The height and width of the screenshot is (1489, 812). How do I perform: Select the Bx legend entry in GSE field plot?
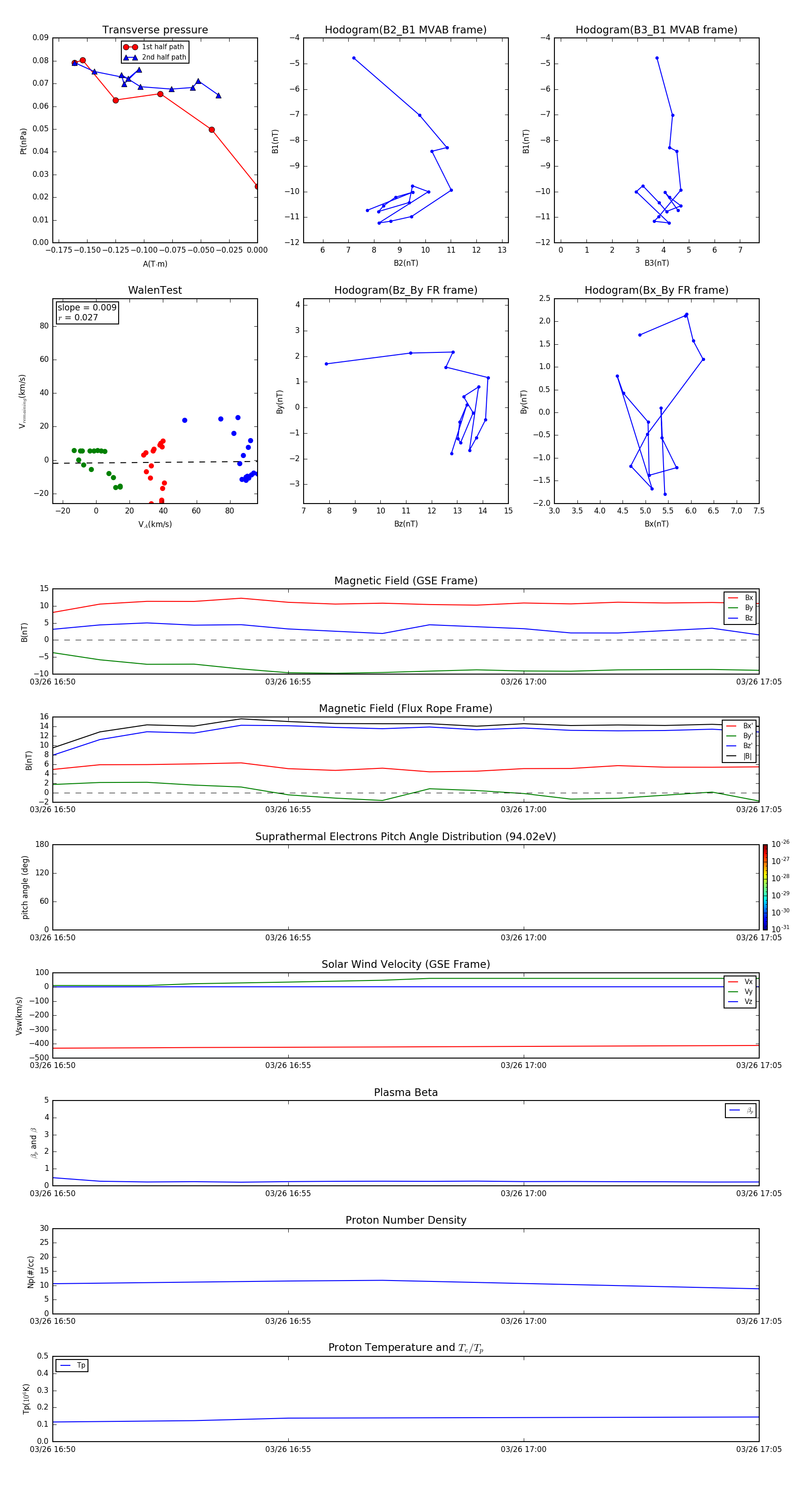pos(740,598)
